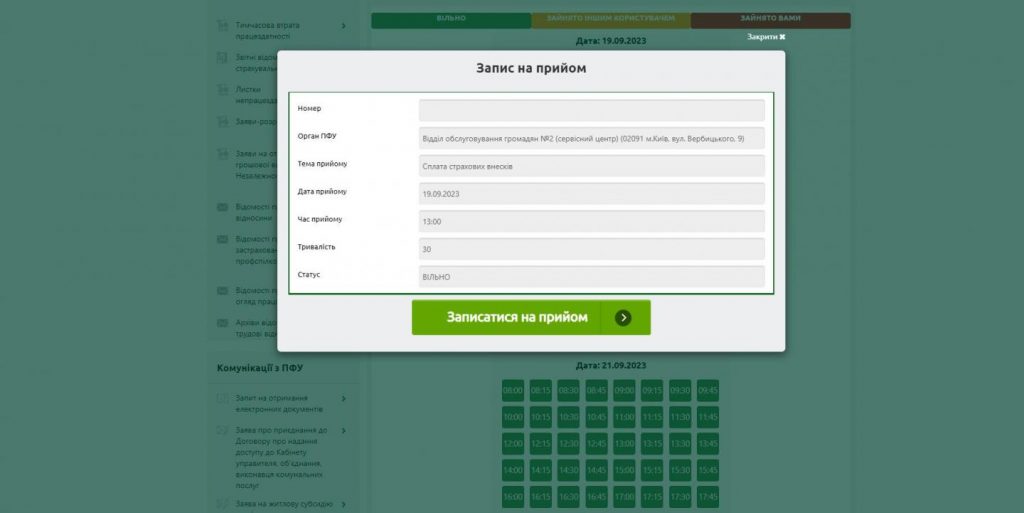Expand Тимчасова втрата працездатності chevron
The width and height of the screenshot is (1024, 513).
click(343, 26)
